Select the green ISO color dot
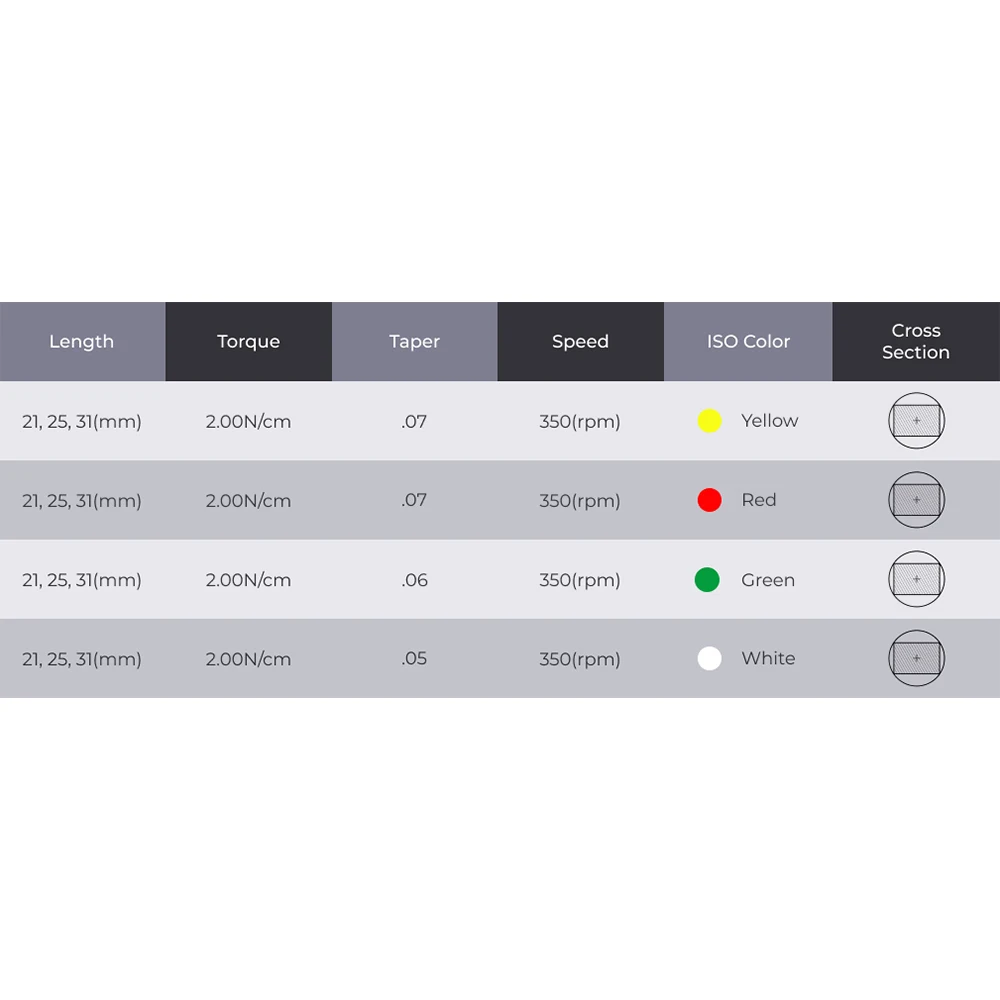1000x1000 pixels. click(707, 579)
